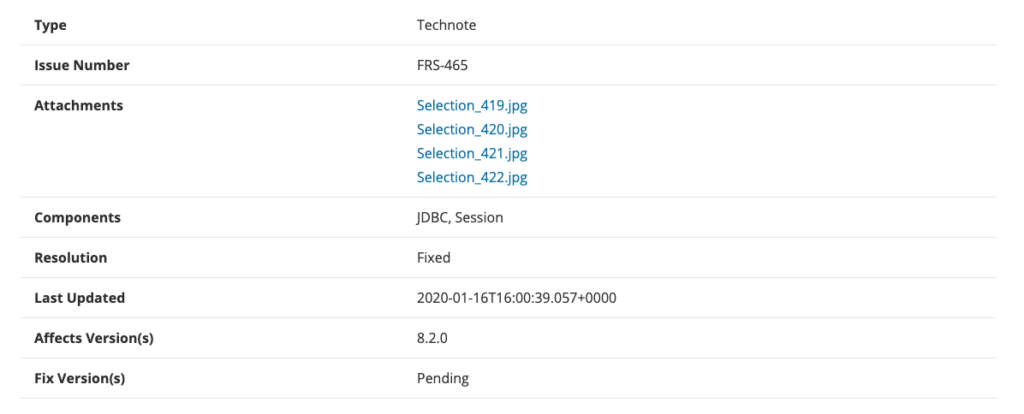
Task: Click the empty area beside the attachment links
Action: (758, 142)
